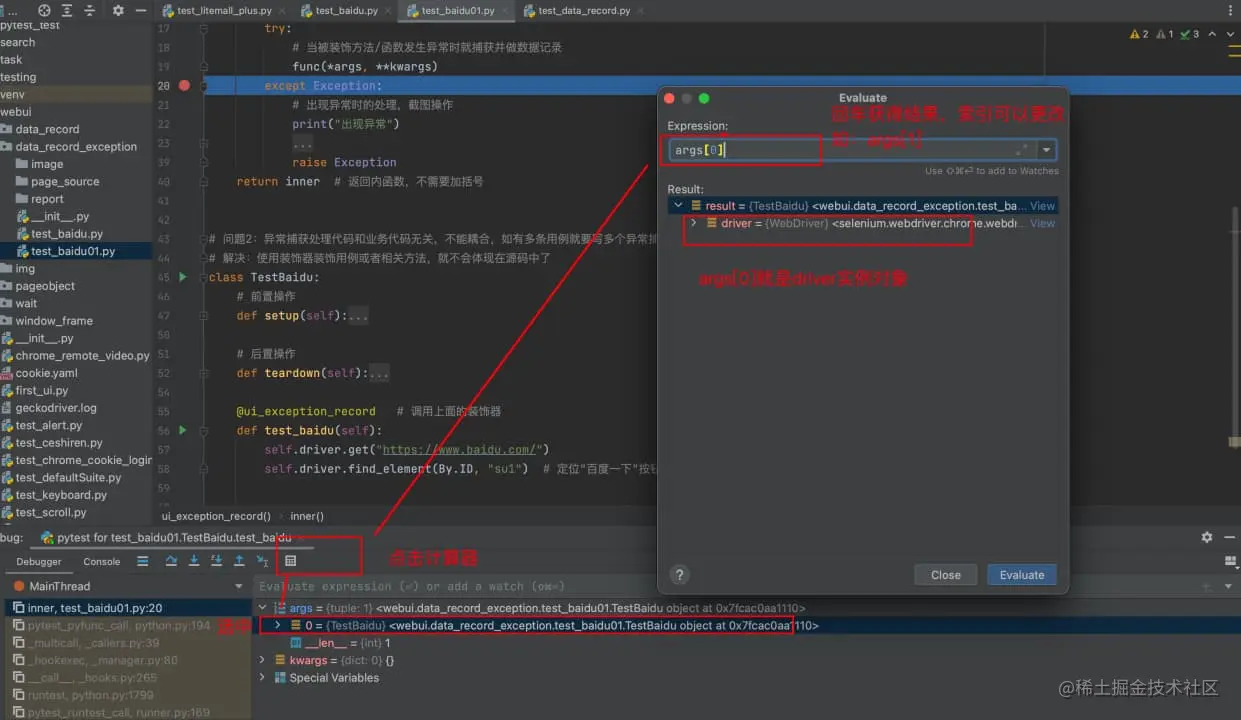This screenshot has height=720, width=1241.
Task: Toggle breakpoint on line 20
Action: click(x=184, y=86)
